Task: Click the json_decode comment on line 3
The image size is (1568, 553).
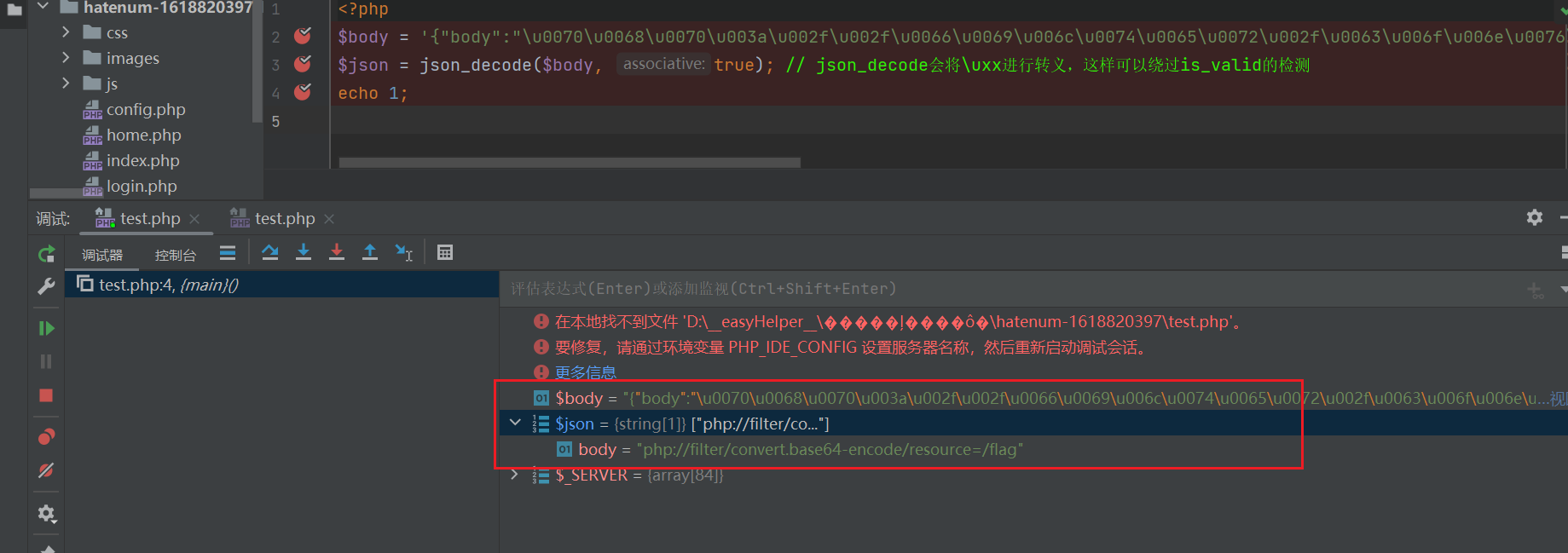Action: [x=1048, y=65]
